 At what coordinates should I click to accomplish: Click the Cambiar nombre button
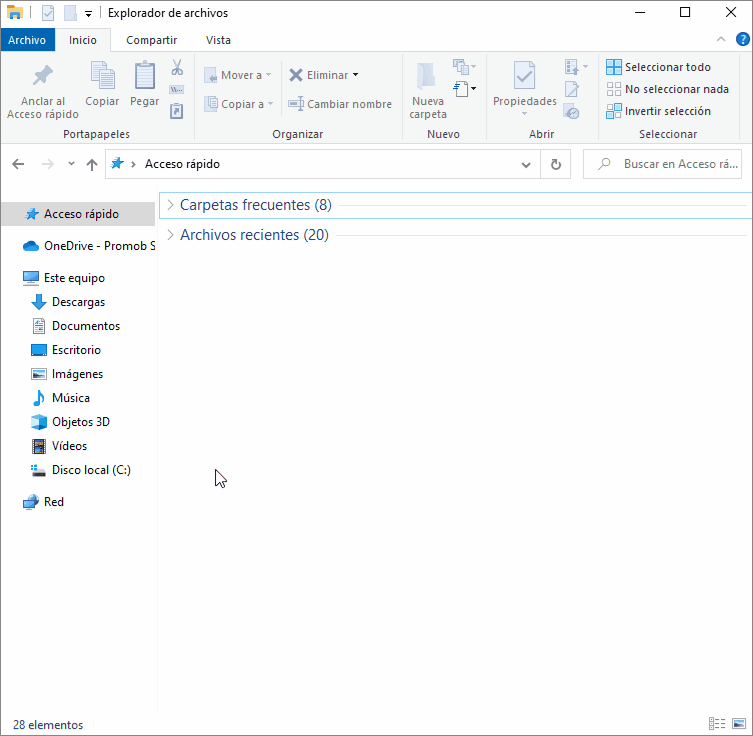click(340, 104)
